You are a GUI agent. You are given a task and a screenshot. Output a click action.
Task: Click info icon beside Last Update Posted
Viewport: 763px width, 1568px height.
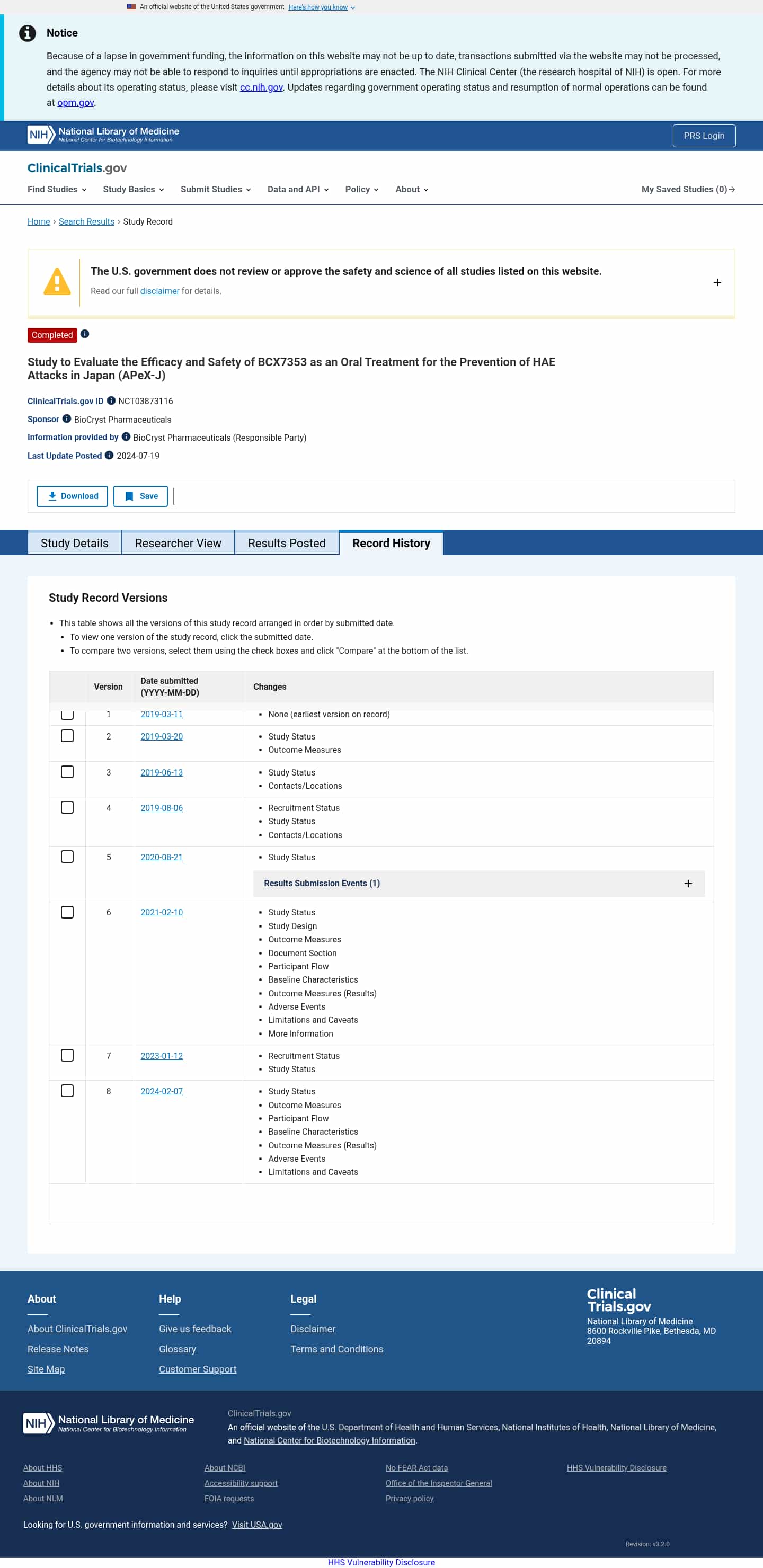point(109,455)
